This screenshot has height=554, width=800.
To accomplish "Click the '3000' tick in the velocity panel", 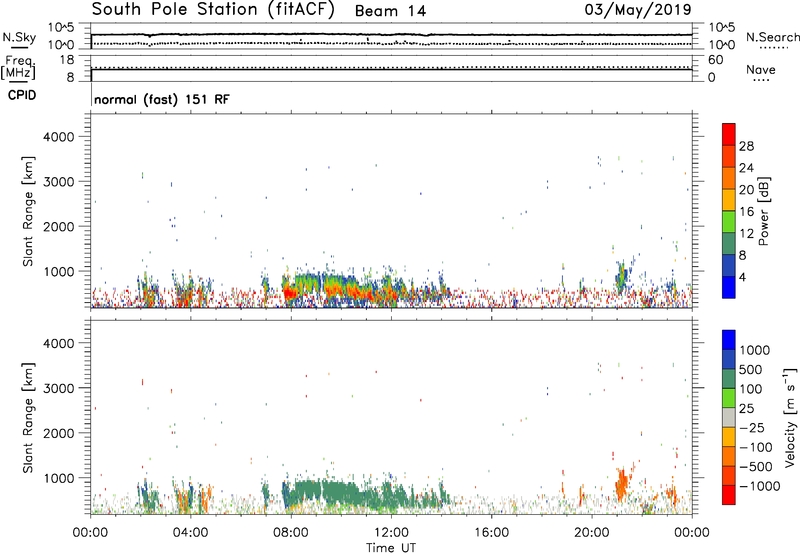I will pos(58,388).
